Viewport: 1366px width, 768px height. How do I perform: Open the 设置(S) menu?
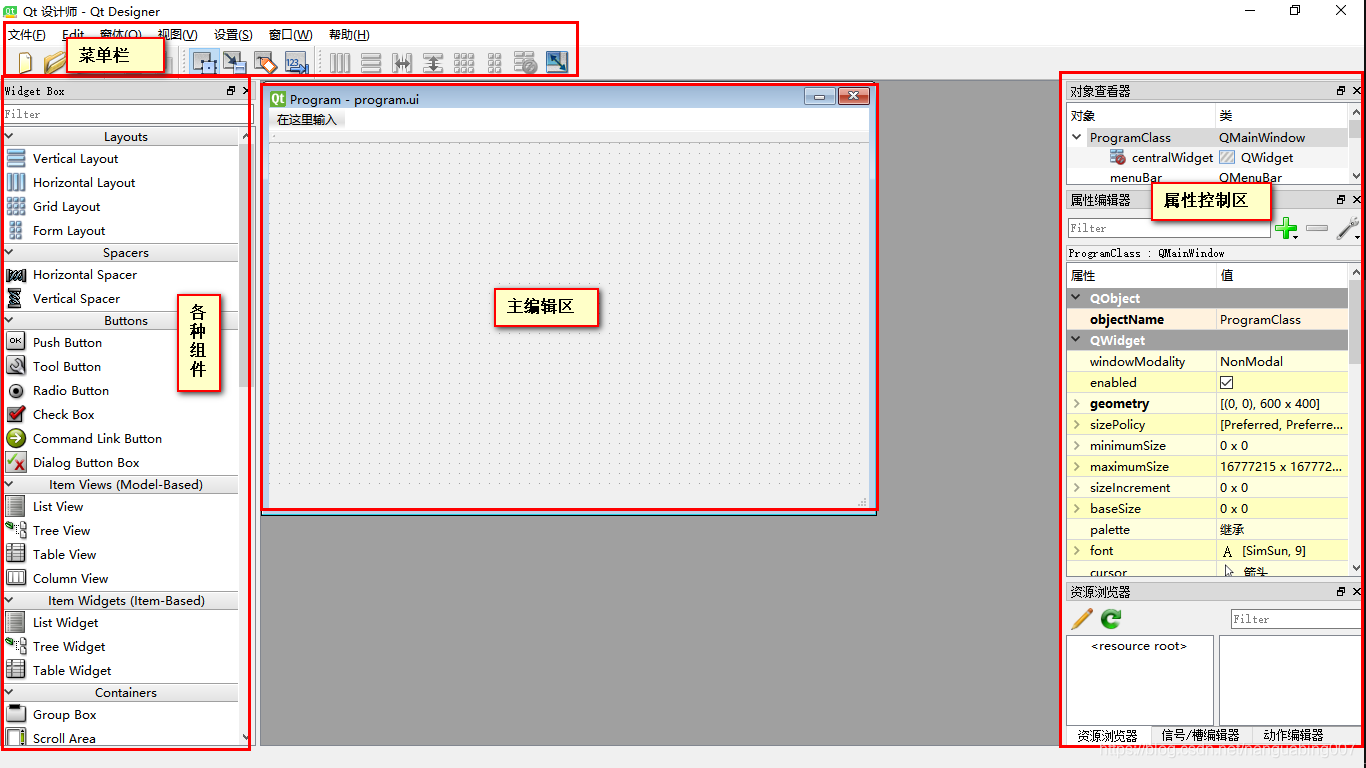click(x=233, y=35)
